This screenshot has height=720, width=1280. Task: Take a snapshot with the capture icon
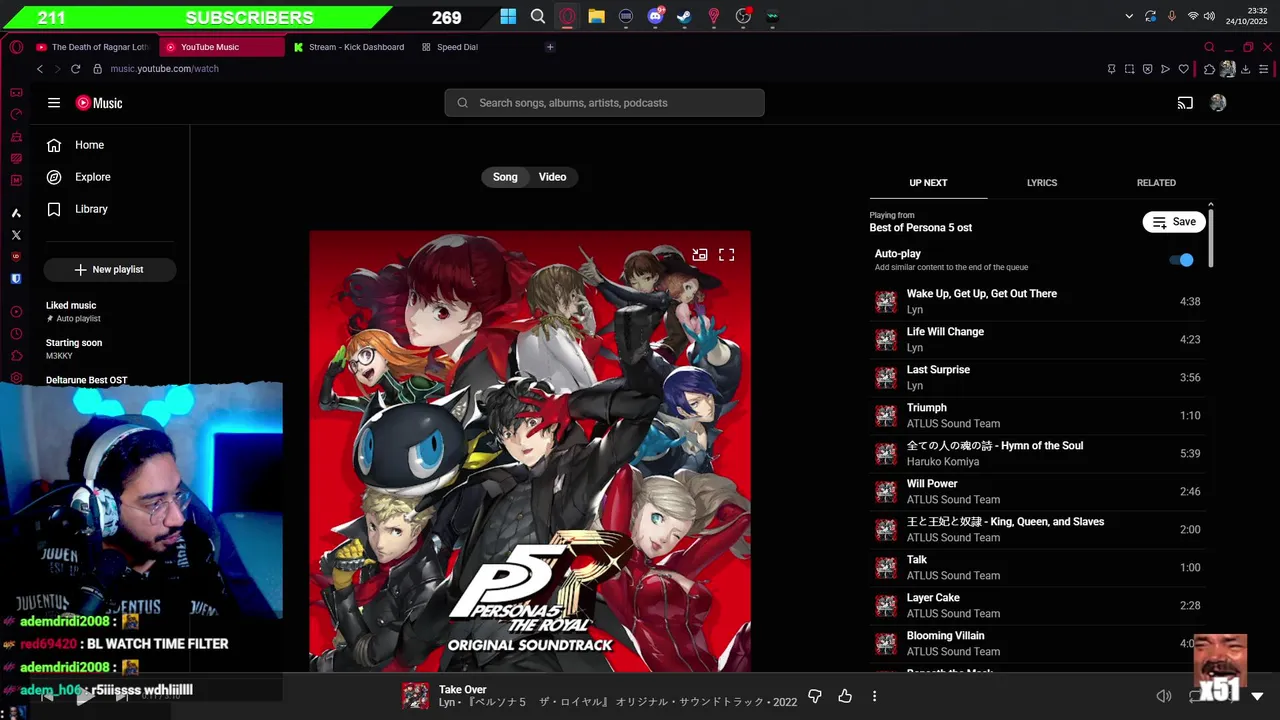1129,69
